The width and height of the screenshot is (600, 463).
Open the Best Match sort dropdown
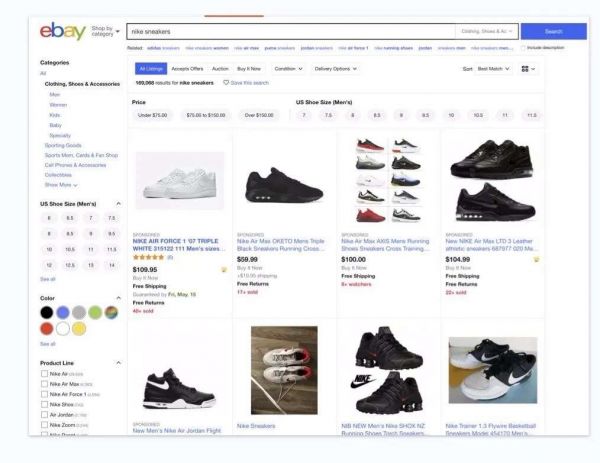(x=494, y=69)
